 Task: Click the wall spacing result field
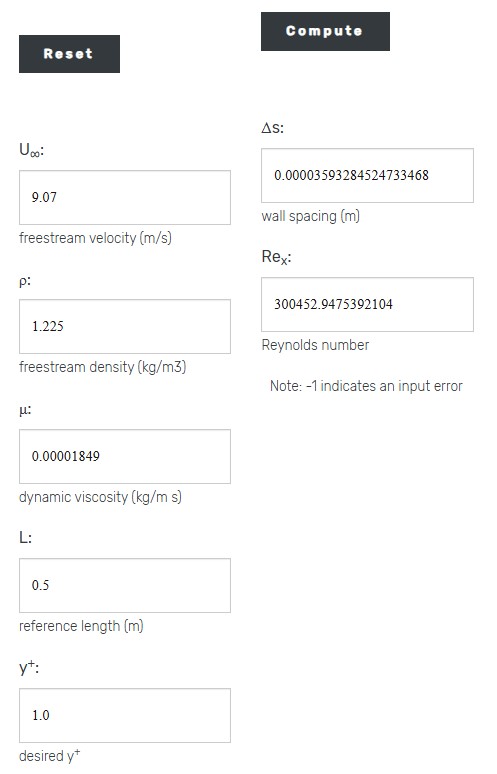tap(367, 175)
